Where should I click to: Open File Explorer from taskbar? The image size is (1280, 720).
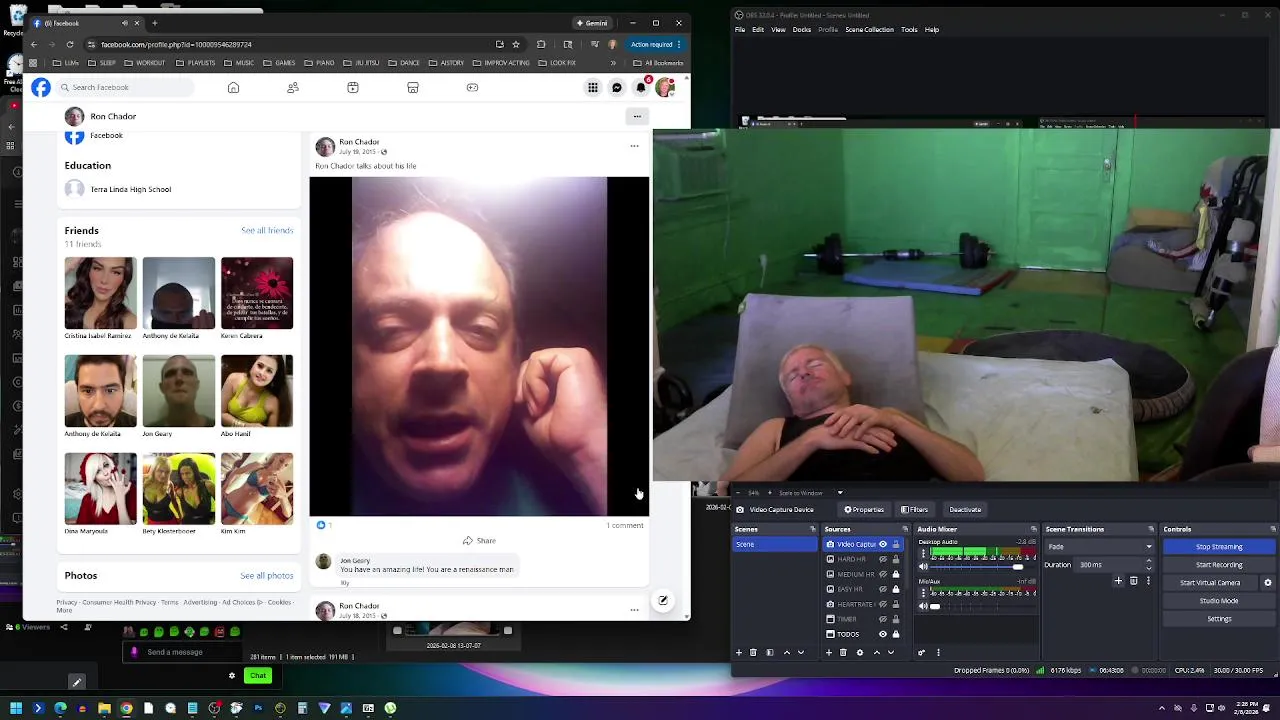[x=104, y=708]
